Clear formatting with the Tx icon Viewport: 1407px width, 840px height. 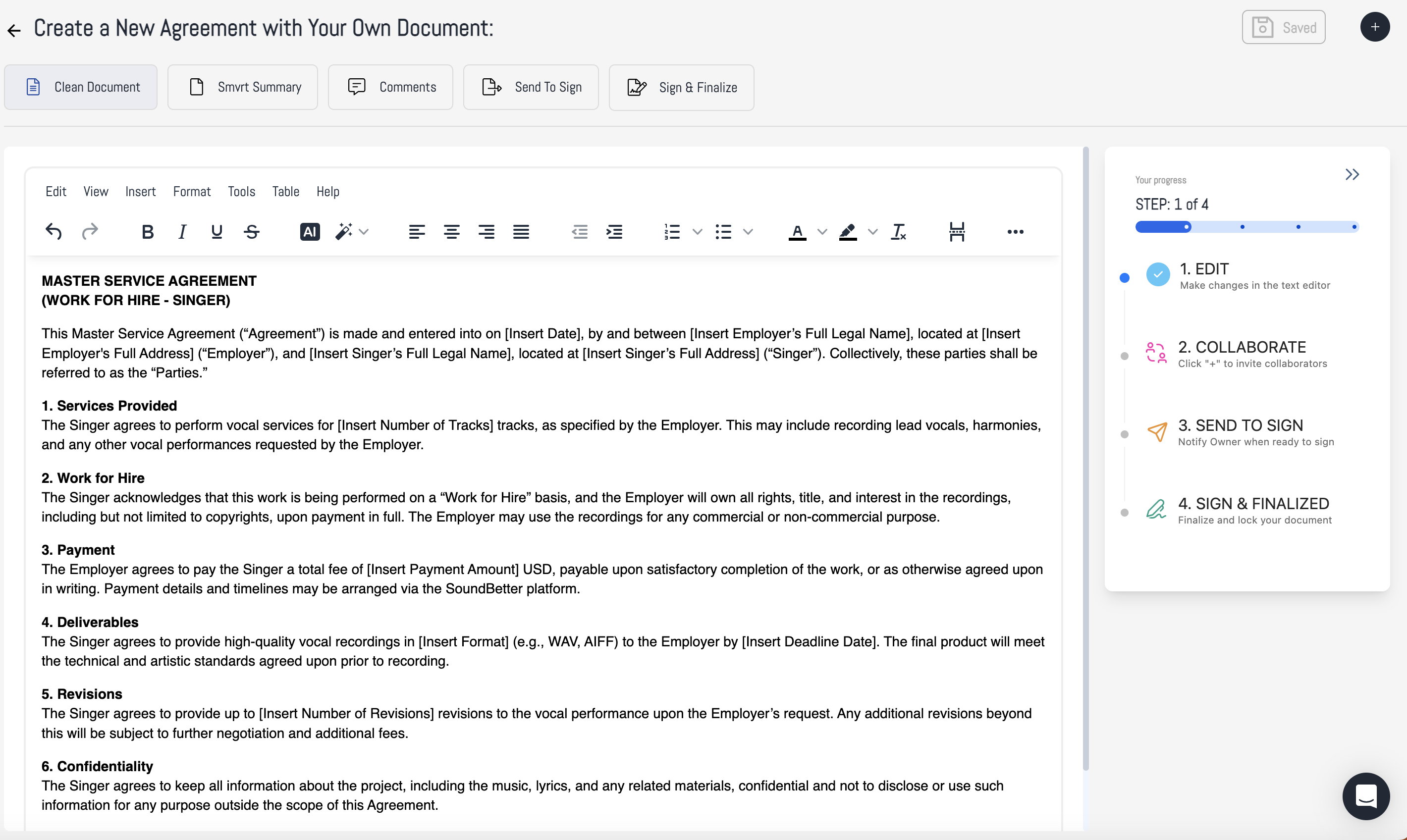(x=898, y=231)
